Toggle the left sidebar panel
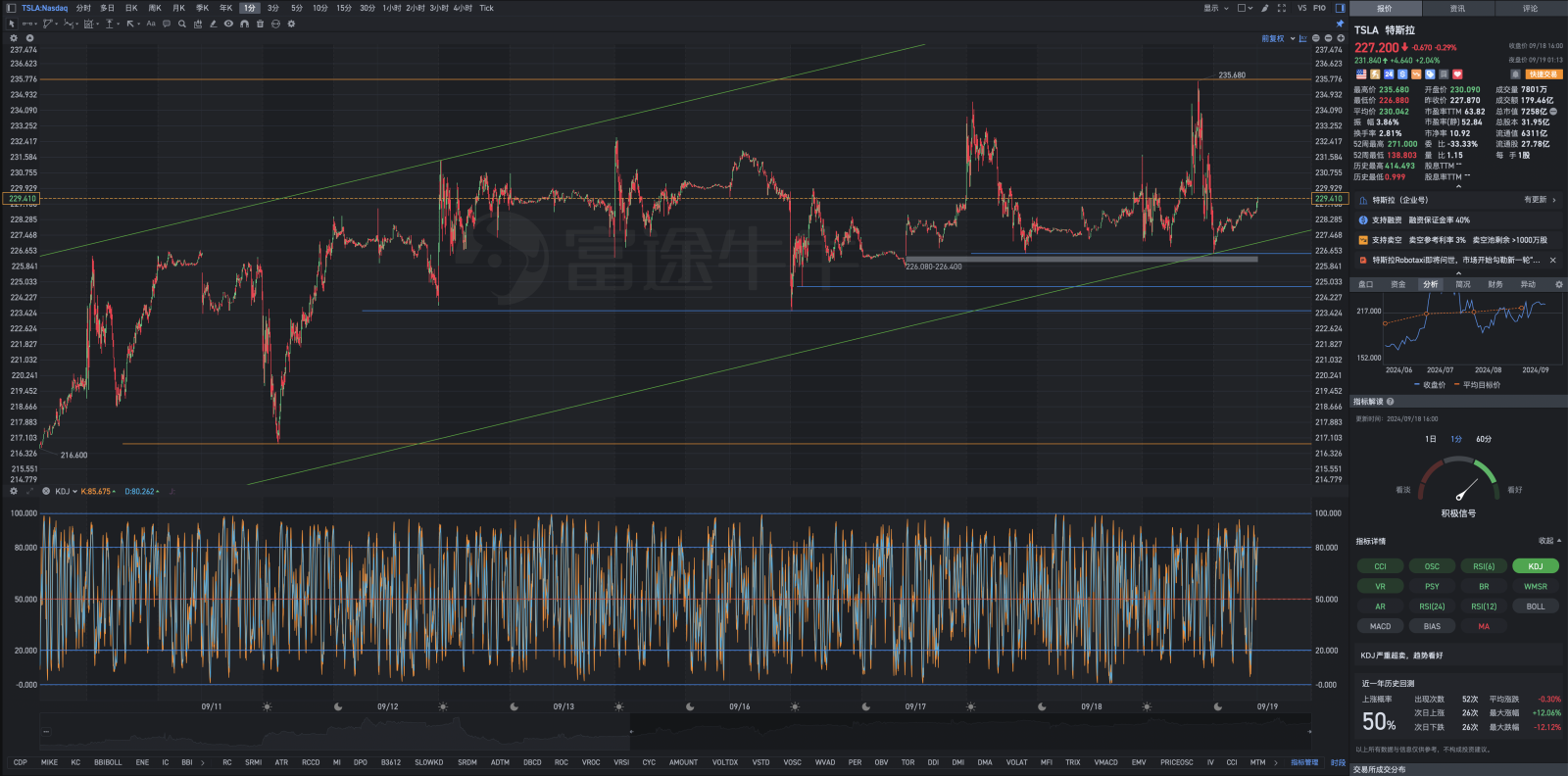Image resolution: width=1568 pixels, height=776 pixels. point(11,8)
